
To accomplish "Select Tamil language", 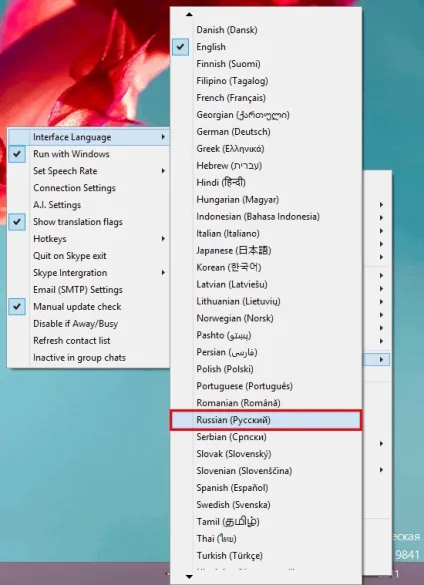I will (x=266, y=522).
